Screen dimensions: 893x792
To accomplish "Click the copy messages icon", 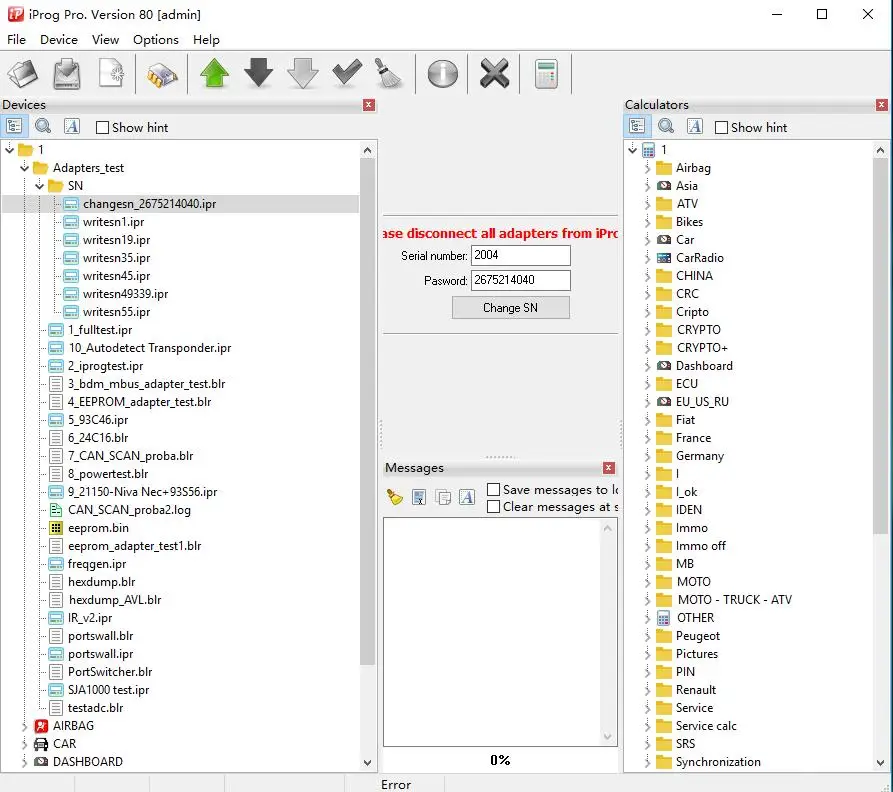I will point(443,498).
